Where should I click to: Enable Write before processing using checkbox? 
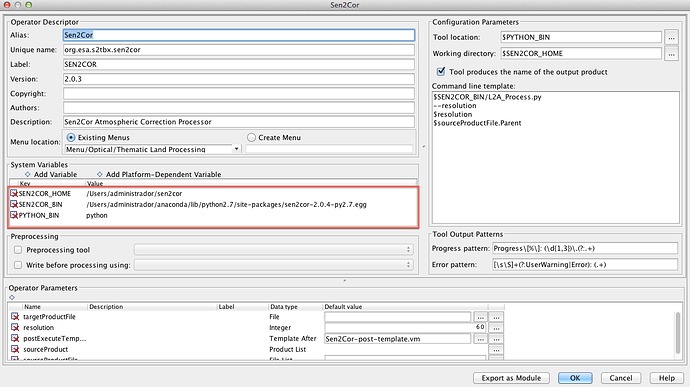click(x=18, y=265)
